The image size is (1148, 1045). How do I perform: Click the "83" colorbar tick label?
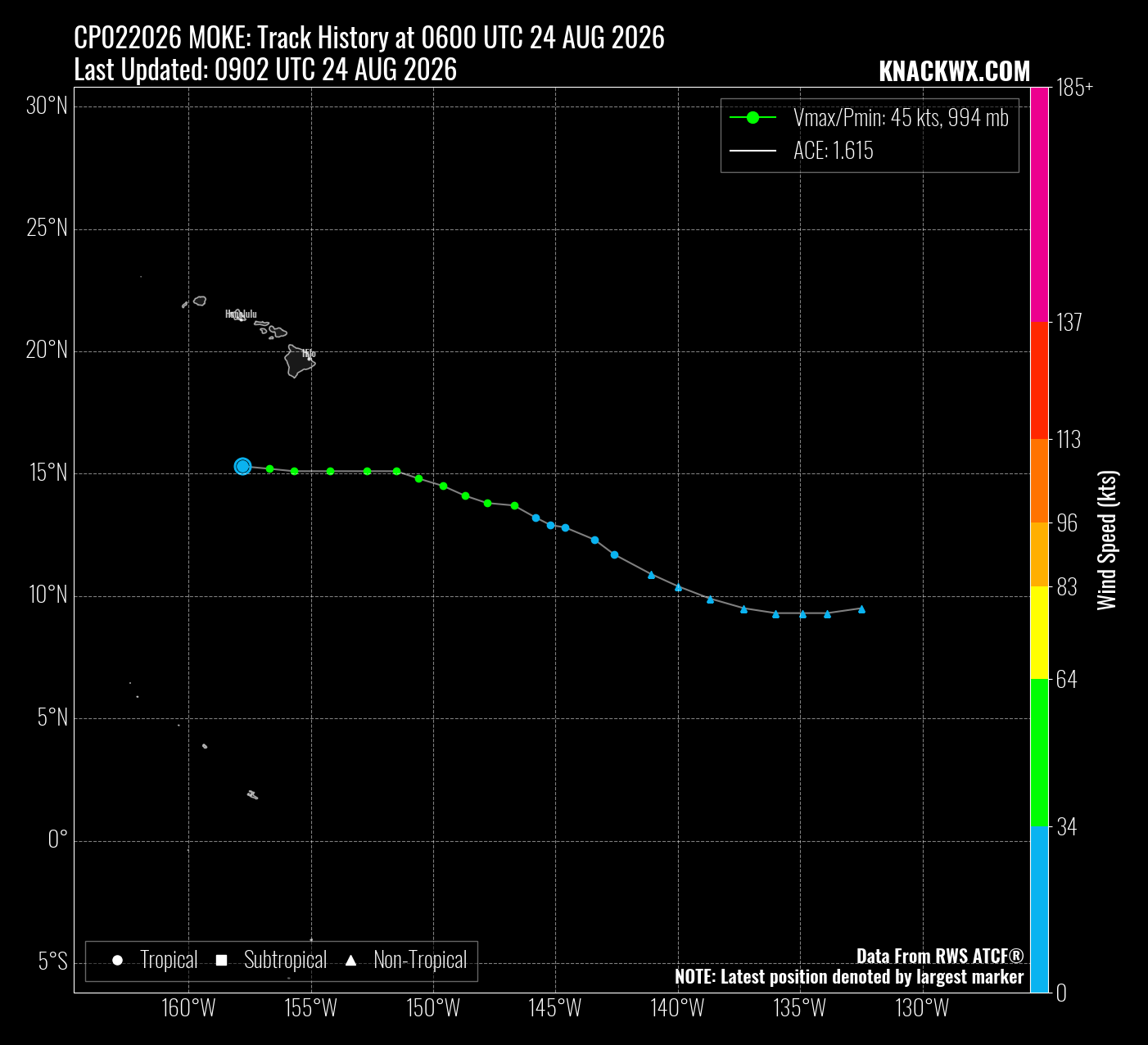click(1067, 587)
